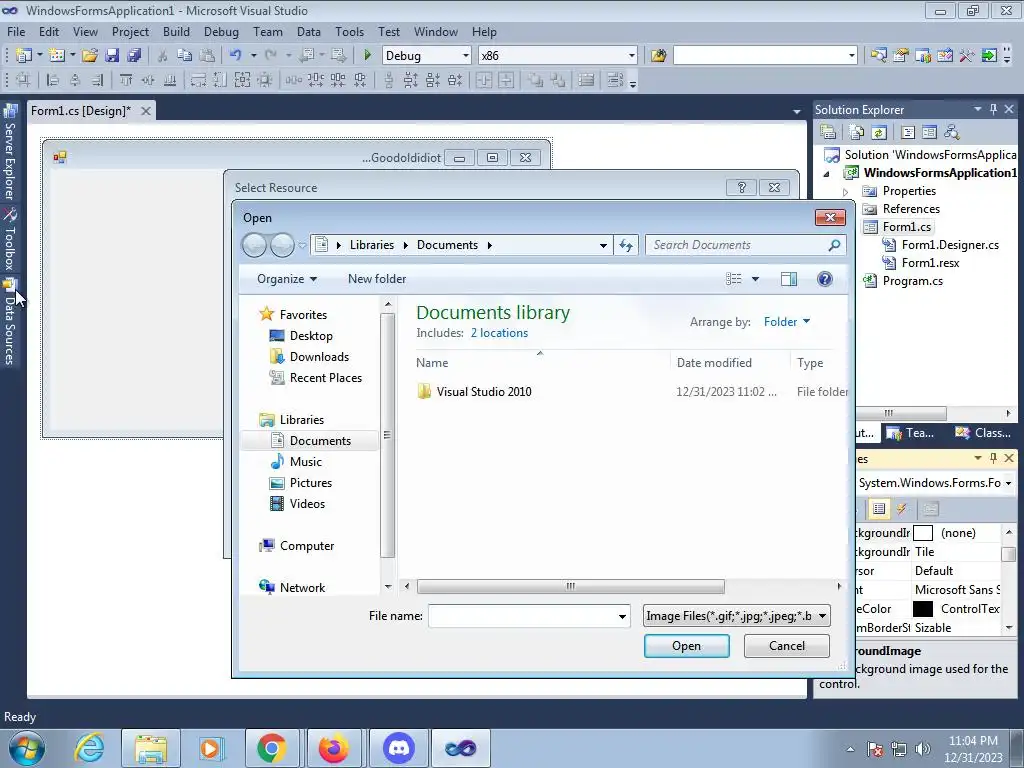The image size is (1024, 768).
Task: Click the Open File toolbar icon
Action: pyautogui.click(x=90, y=56)
